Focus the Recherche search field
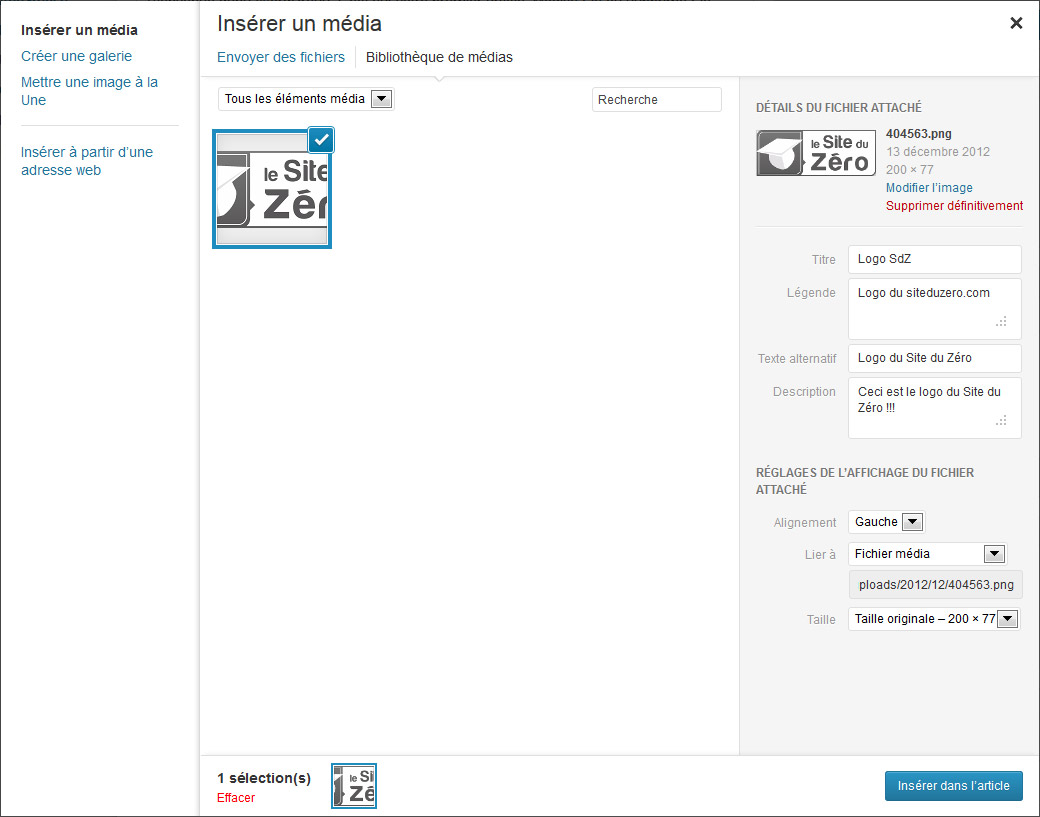Image resolution: width=1040 pixels, height=817 pixels. (656, 100)
